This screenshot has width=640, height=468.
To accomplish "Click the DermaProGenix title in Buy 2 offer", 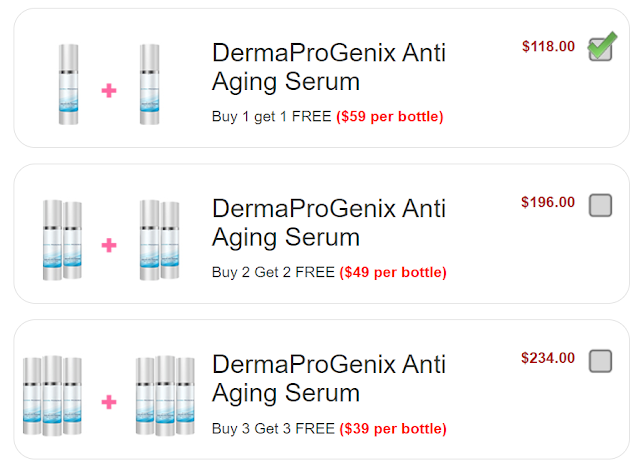I will coord(329,222).
